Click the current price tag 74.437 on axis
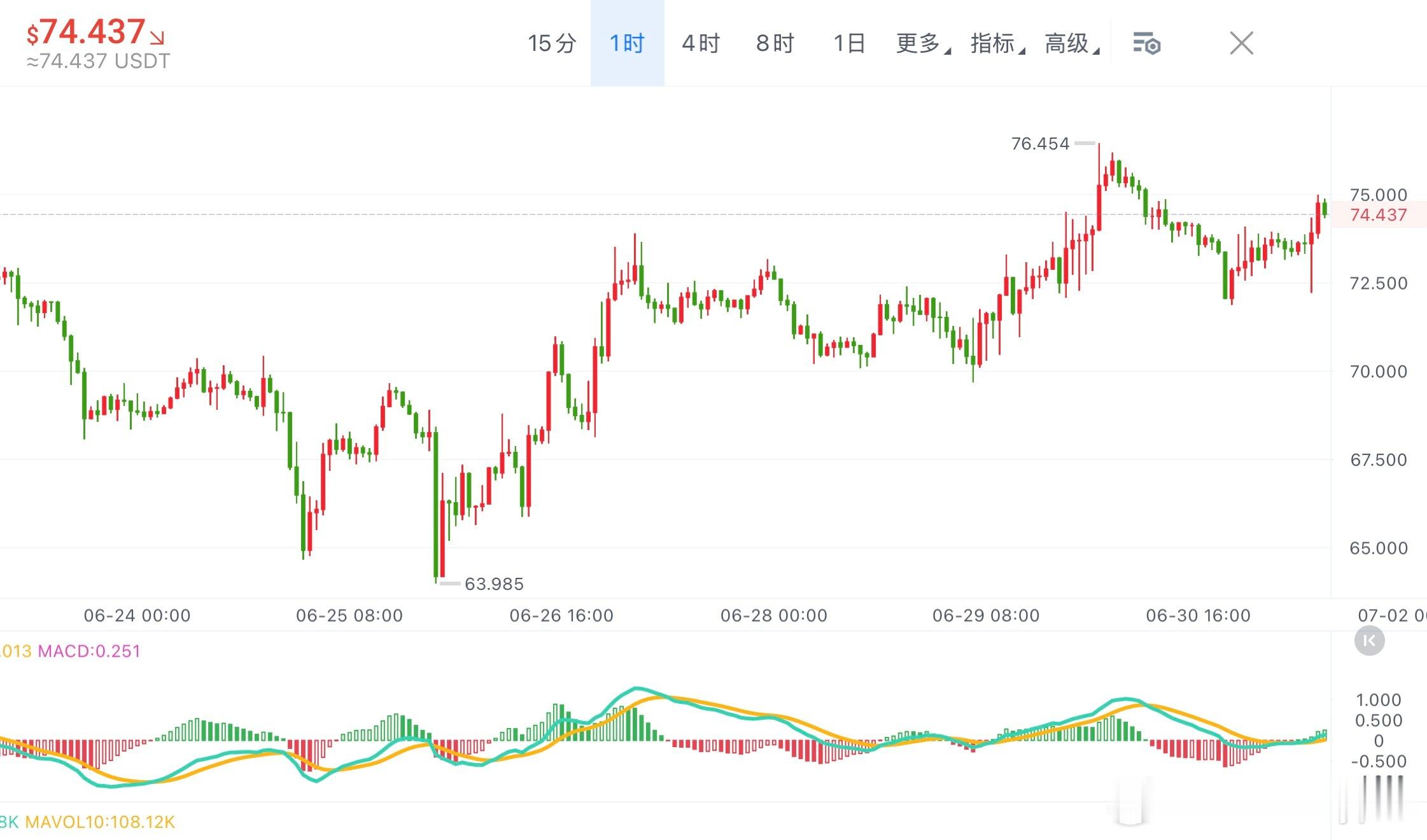This screenshot has width=1427, height=840. pos(1379,215)
